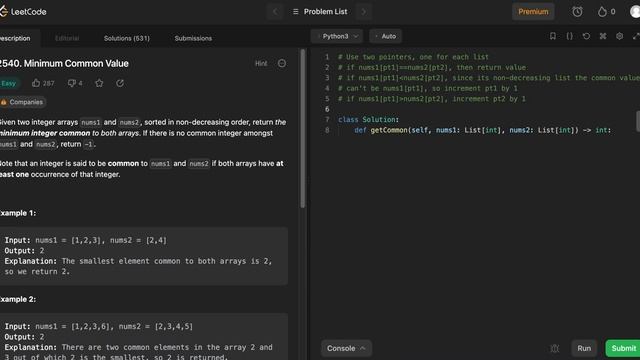
Task: Click the circle icon next to Hint
Action: point(282,63)
